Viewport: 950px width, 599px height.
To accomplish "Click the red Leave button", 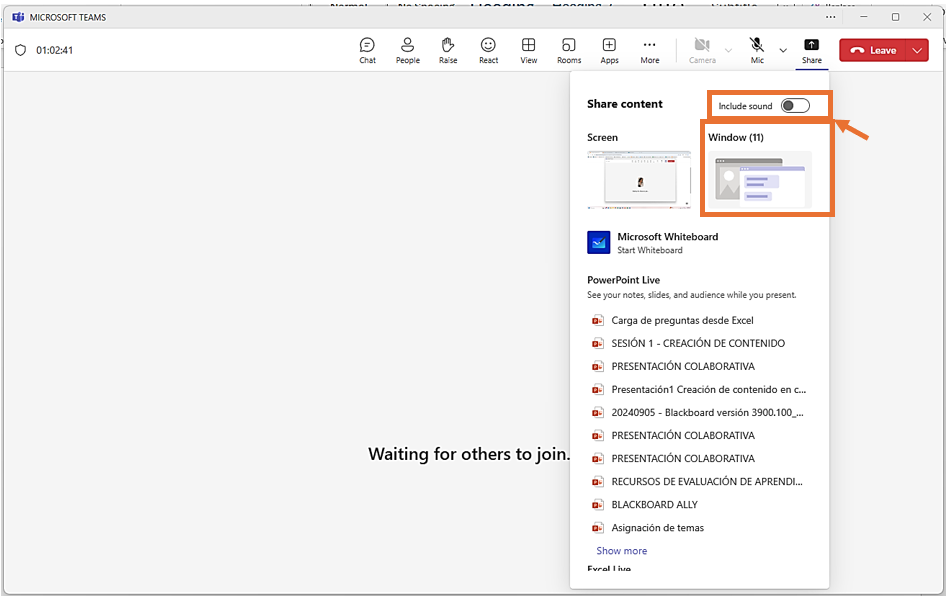I will [x=873, y=51].
